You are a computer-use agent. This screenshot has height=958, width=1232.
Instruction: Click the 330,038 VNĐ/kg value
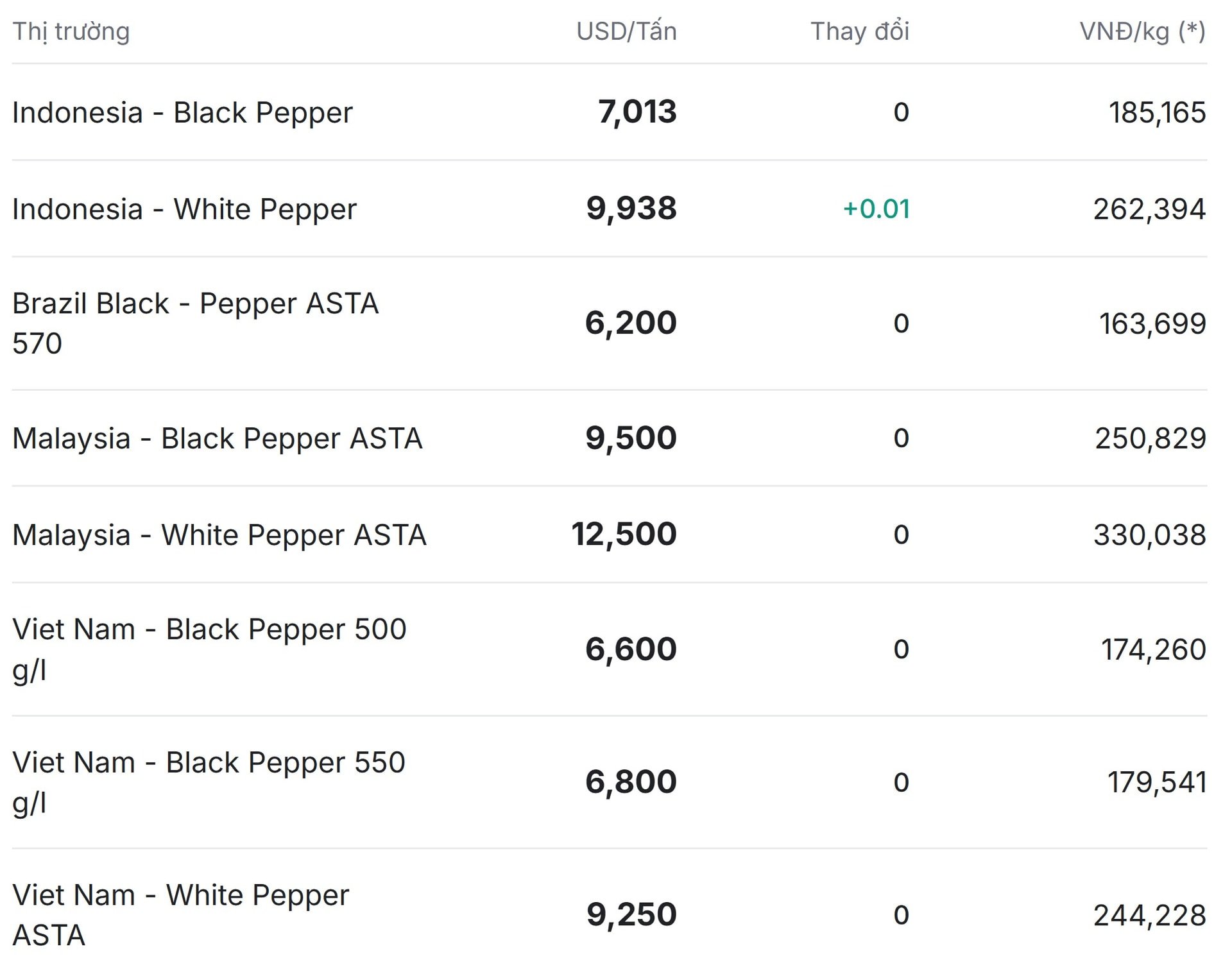click(1149, 535)
